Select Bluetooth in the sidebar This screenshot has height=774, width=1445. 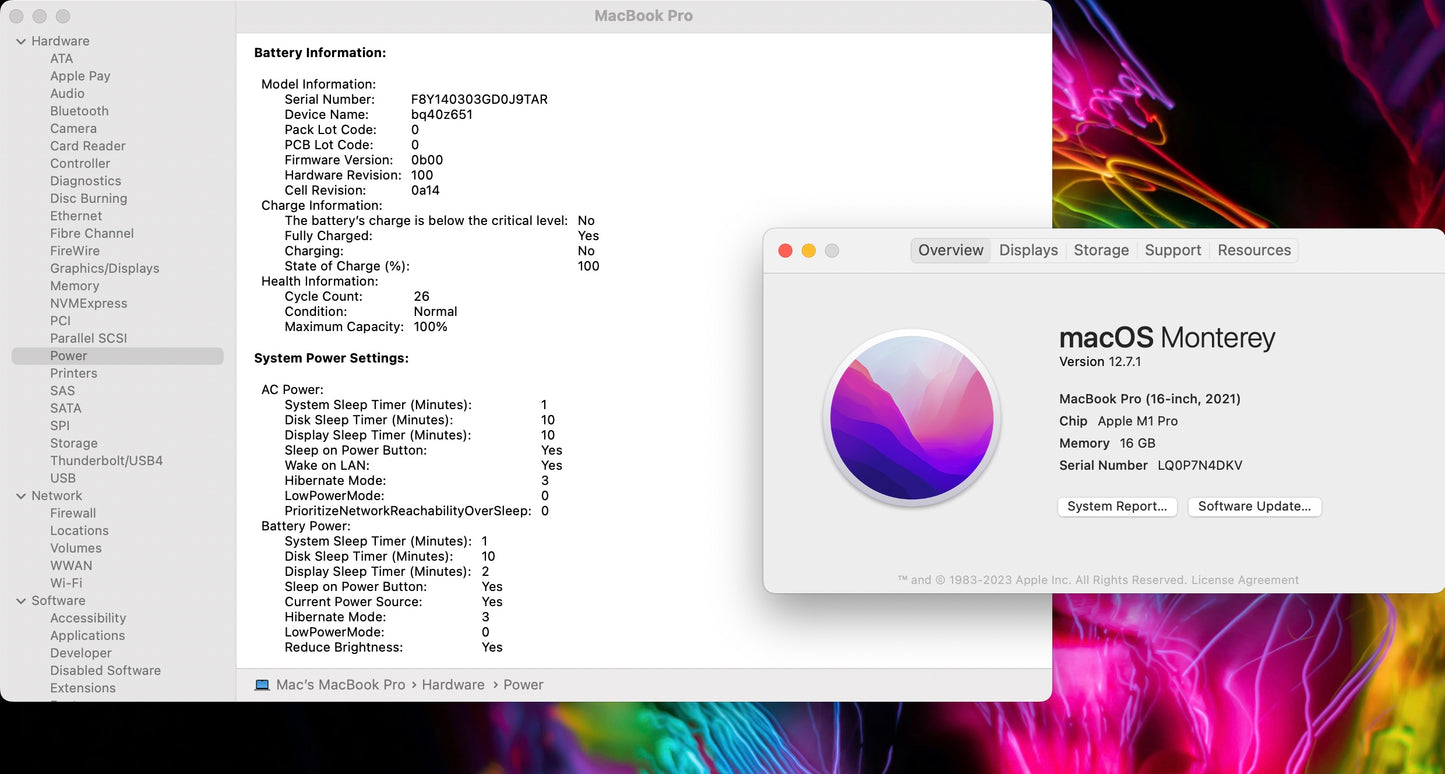(79, 111)
